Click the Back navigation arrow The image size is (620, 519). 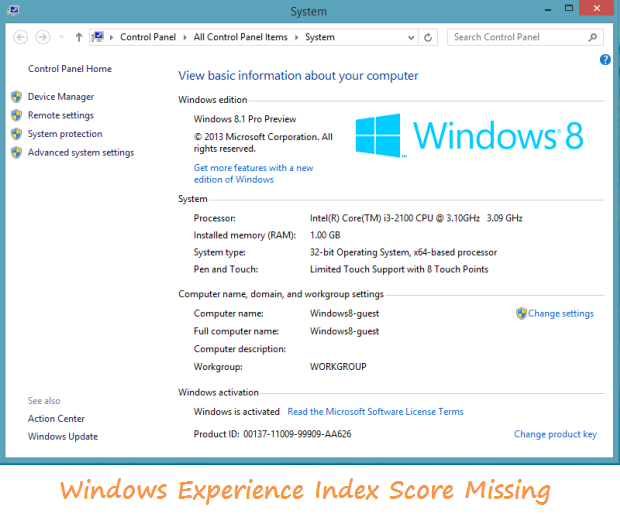tap(21, 38)
